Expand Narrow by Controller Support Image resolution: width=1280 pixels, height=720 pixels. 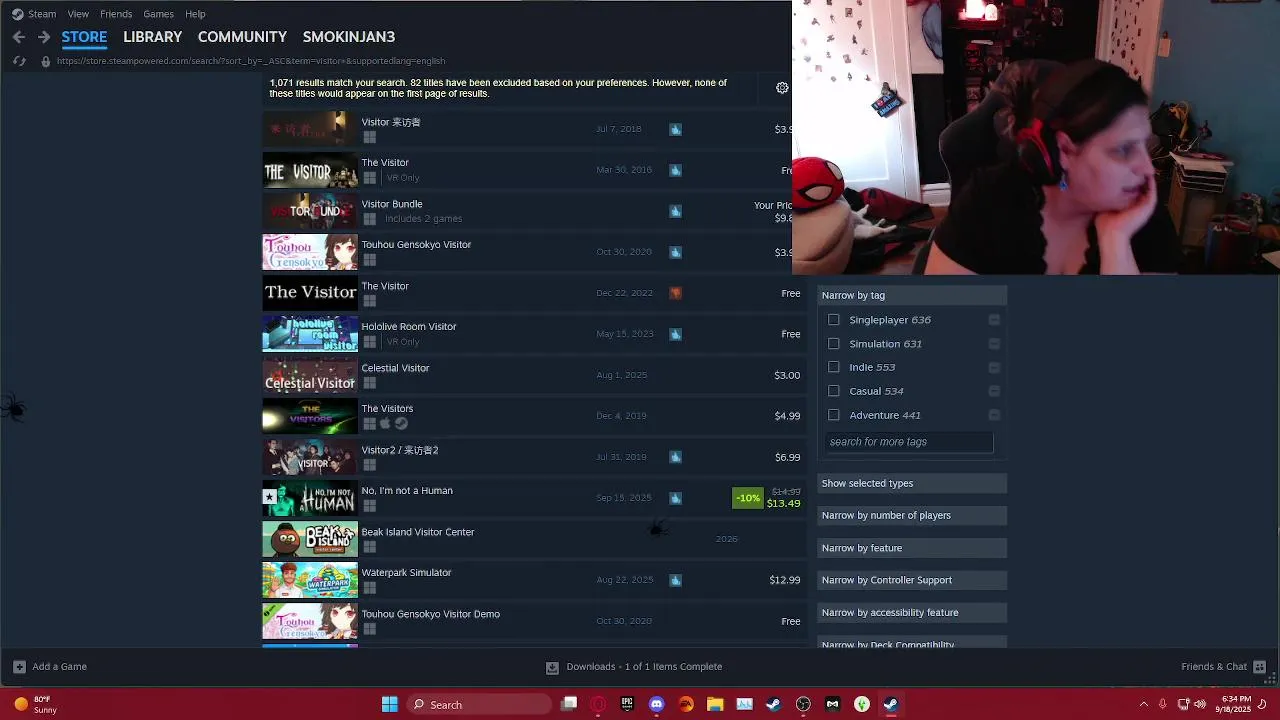(912, 580)
